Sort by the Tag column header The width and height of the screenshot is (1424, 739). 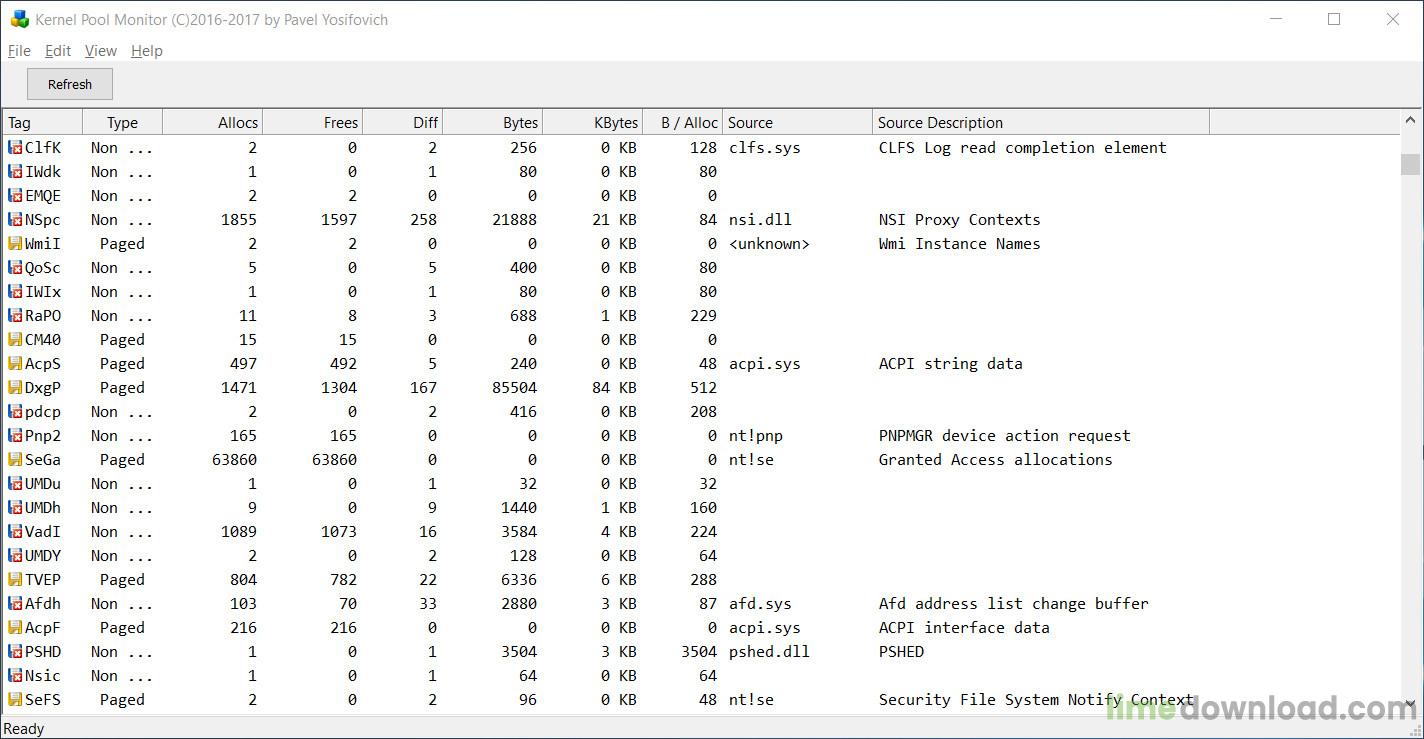[42, 122]
